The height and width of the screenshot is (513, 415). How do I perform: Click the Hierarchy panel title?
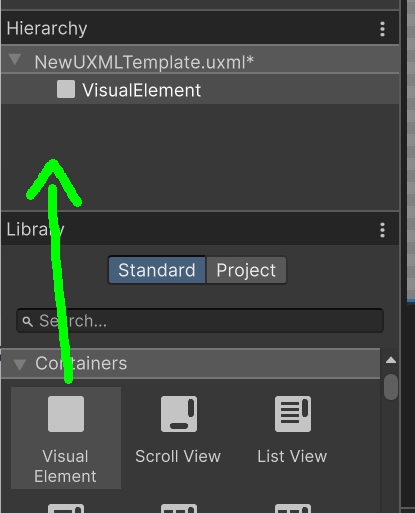click(x=47, y=28)
